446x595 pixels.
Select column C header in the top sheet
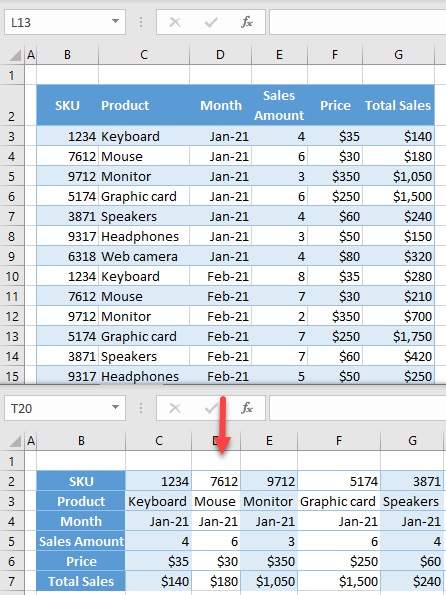tap(144, 55)
